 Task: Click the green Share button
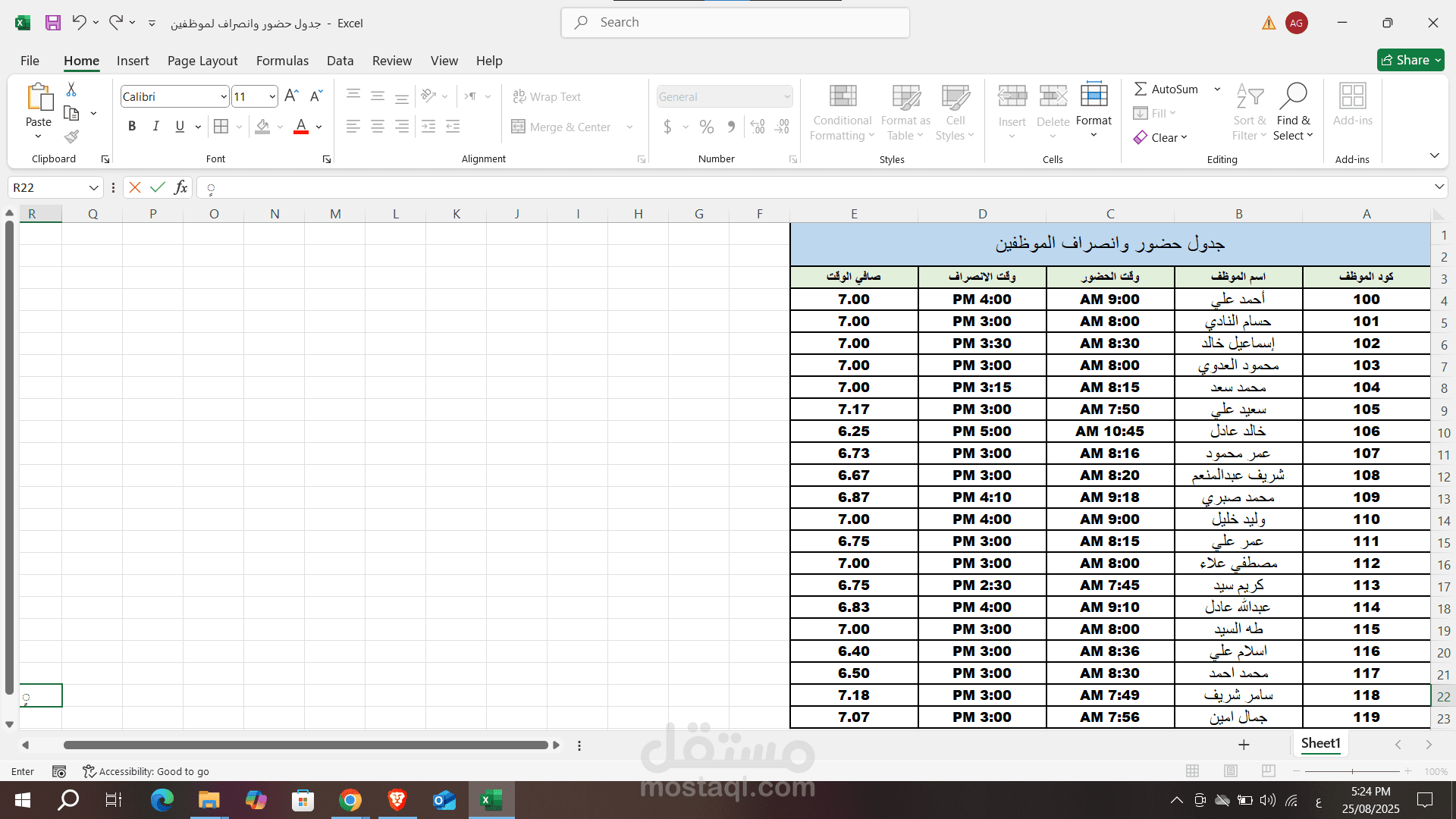click(1410, 60)
